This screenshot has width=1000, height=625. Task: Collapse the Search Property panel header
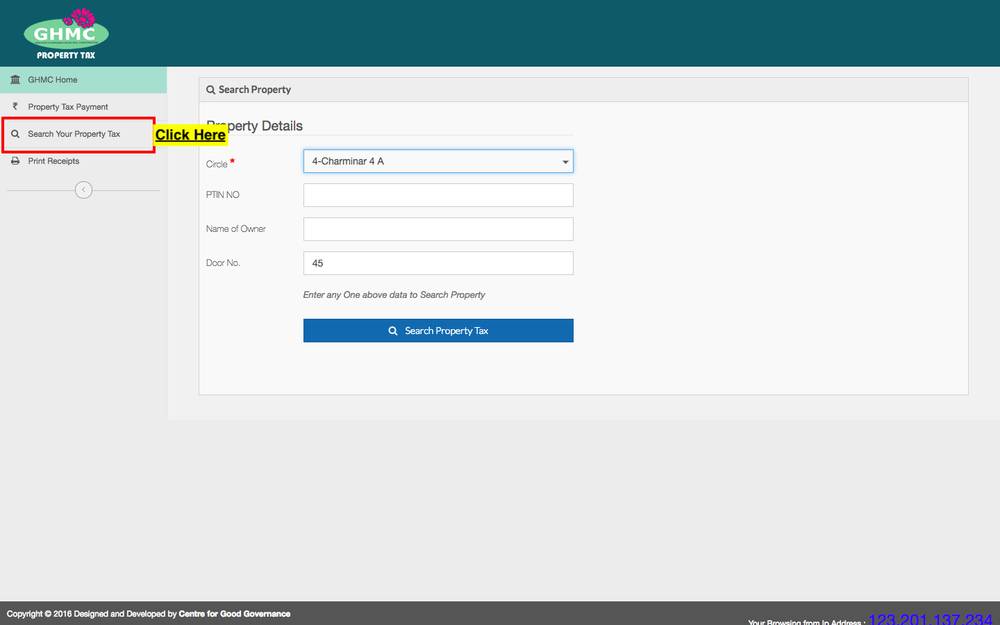click(x=249, y=89)
